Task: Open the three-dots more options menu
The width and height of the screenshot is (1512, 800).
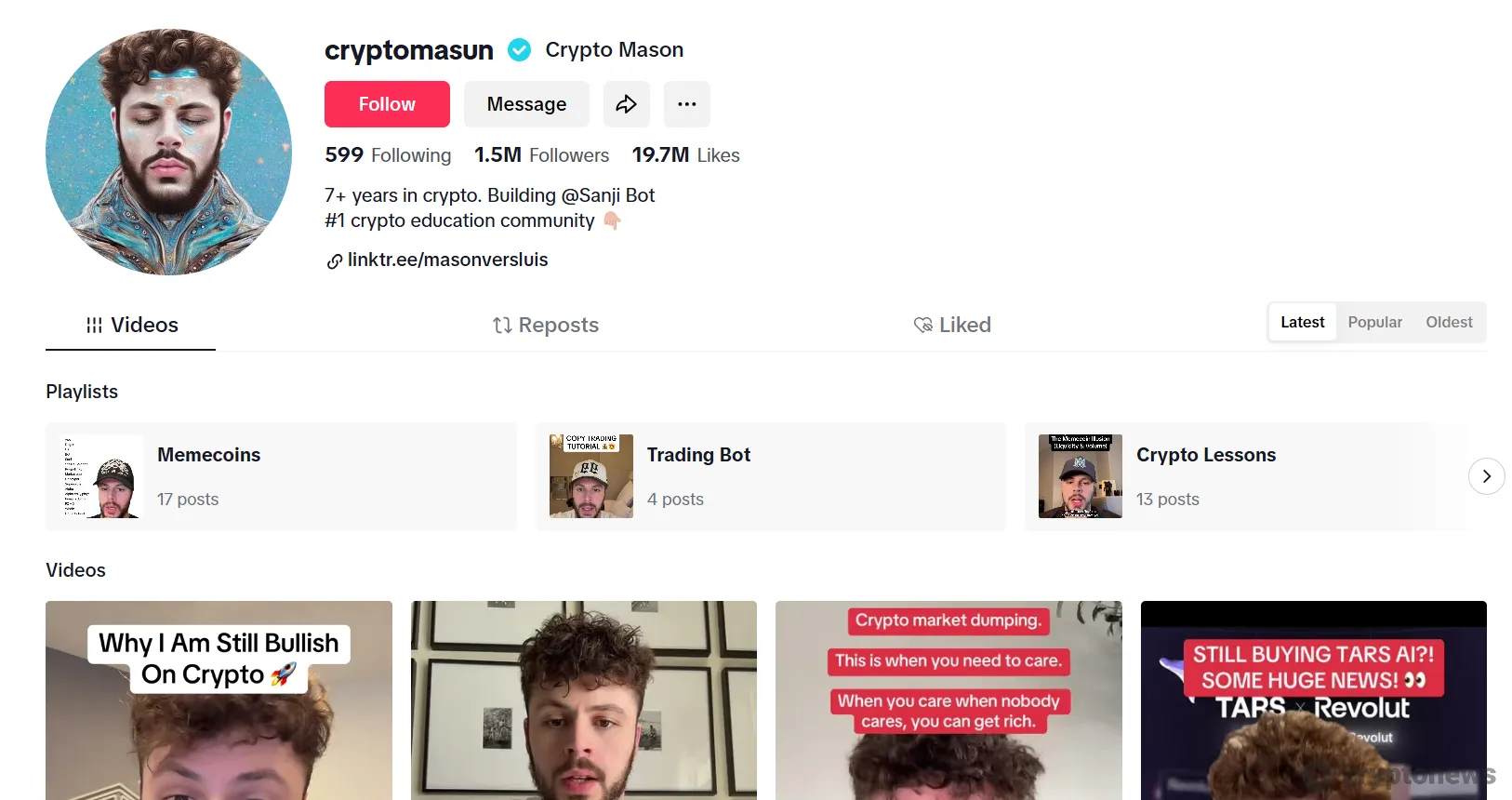Action: click(686, 104)
